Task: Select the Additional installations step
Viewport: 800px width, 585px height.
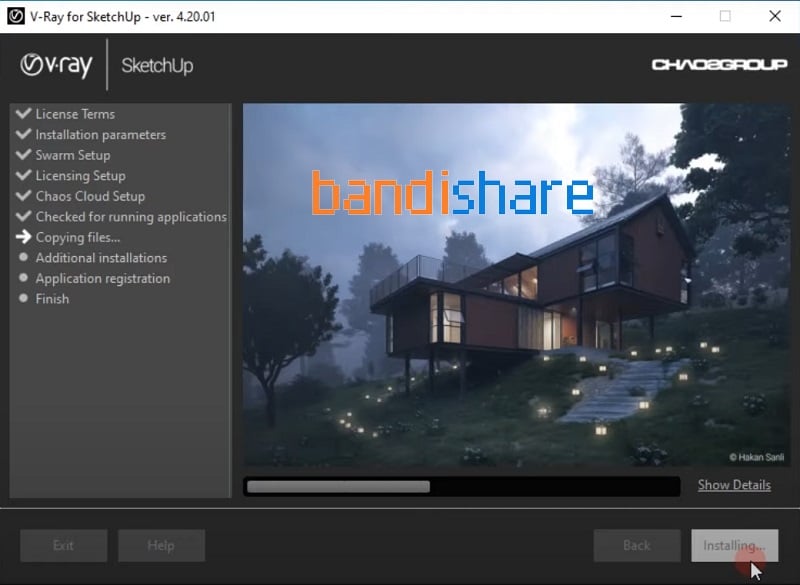Action: 101,258
